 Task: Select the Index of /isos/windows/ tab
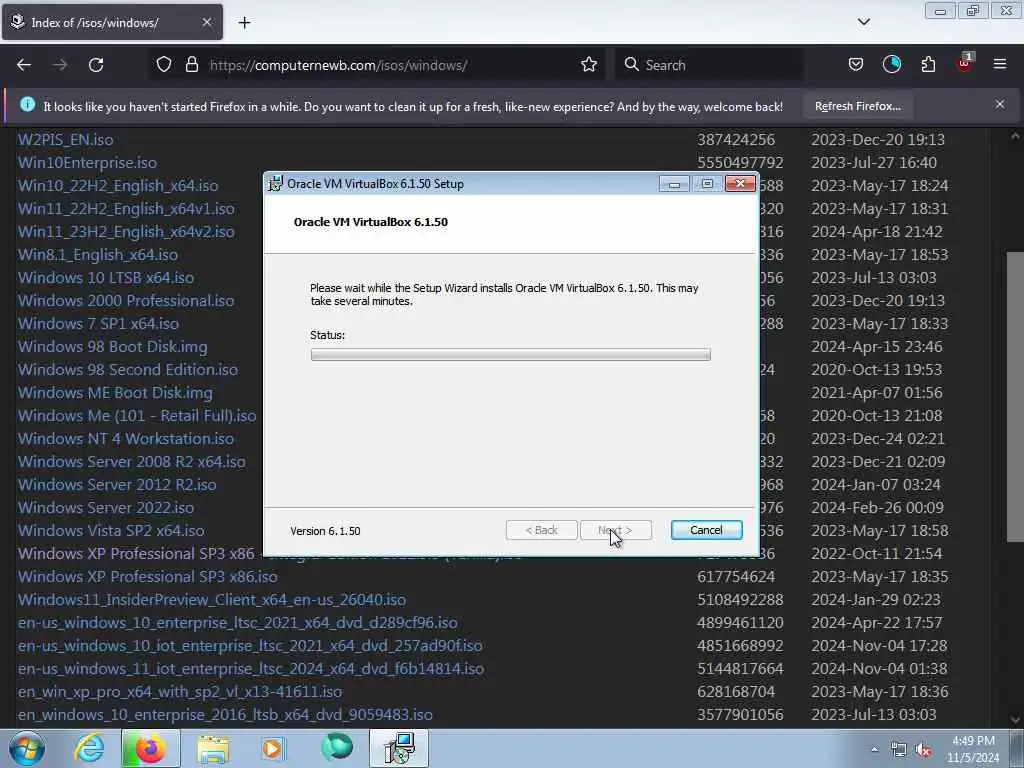pyautogui.click(x=112, y=22)
